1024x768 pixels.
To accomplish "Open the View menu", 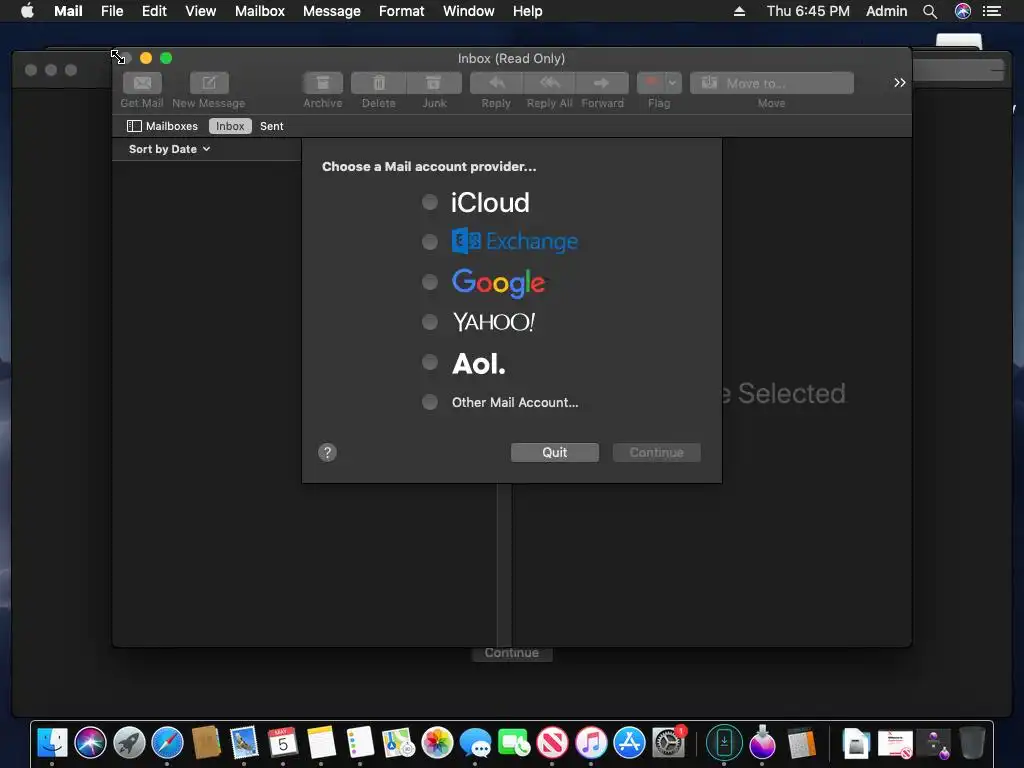I will point(200,11).
